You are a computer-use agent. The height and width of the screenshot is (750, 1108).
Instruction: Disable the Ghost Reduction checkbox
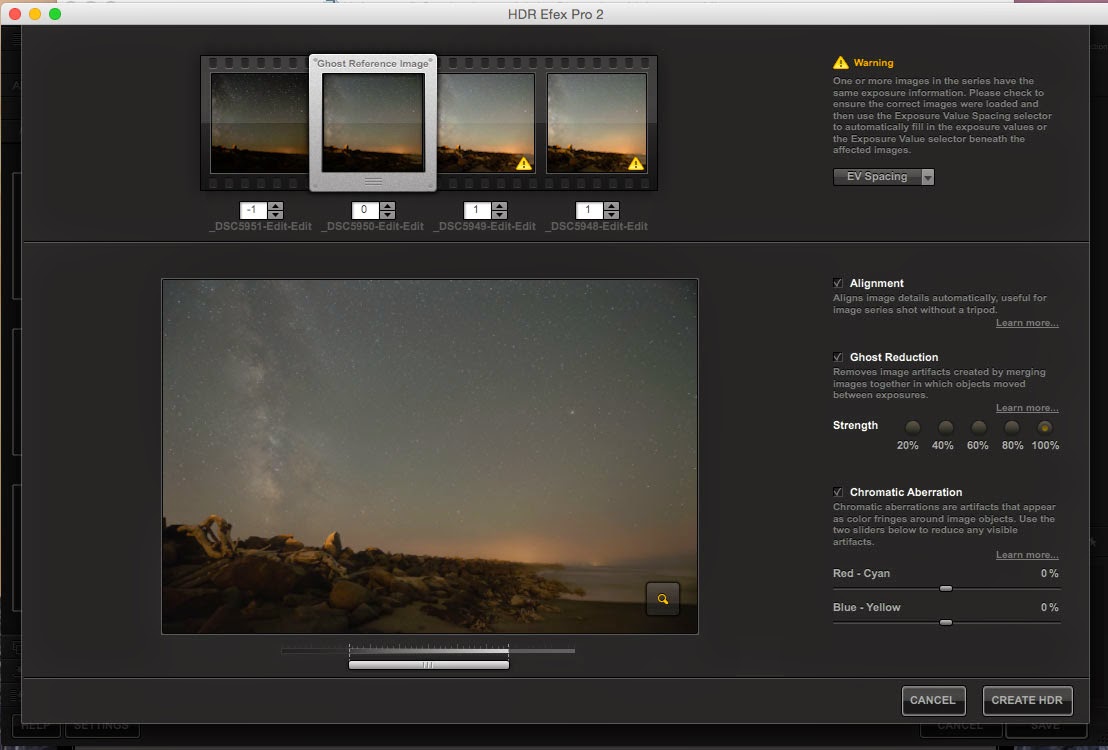837,357
